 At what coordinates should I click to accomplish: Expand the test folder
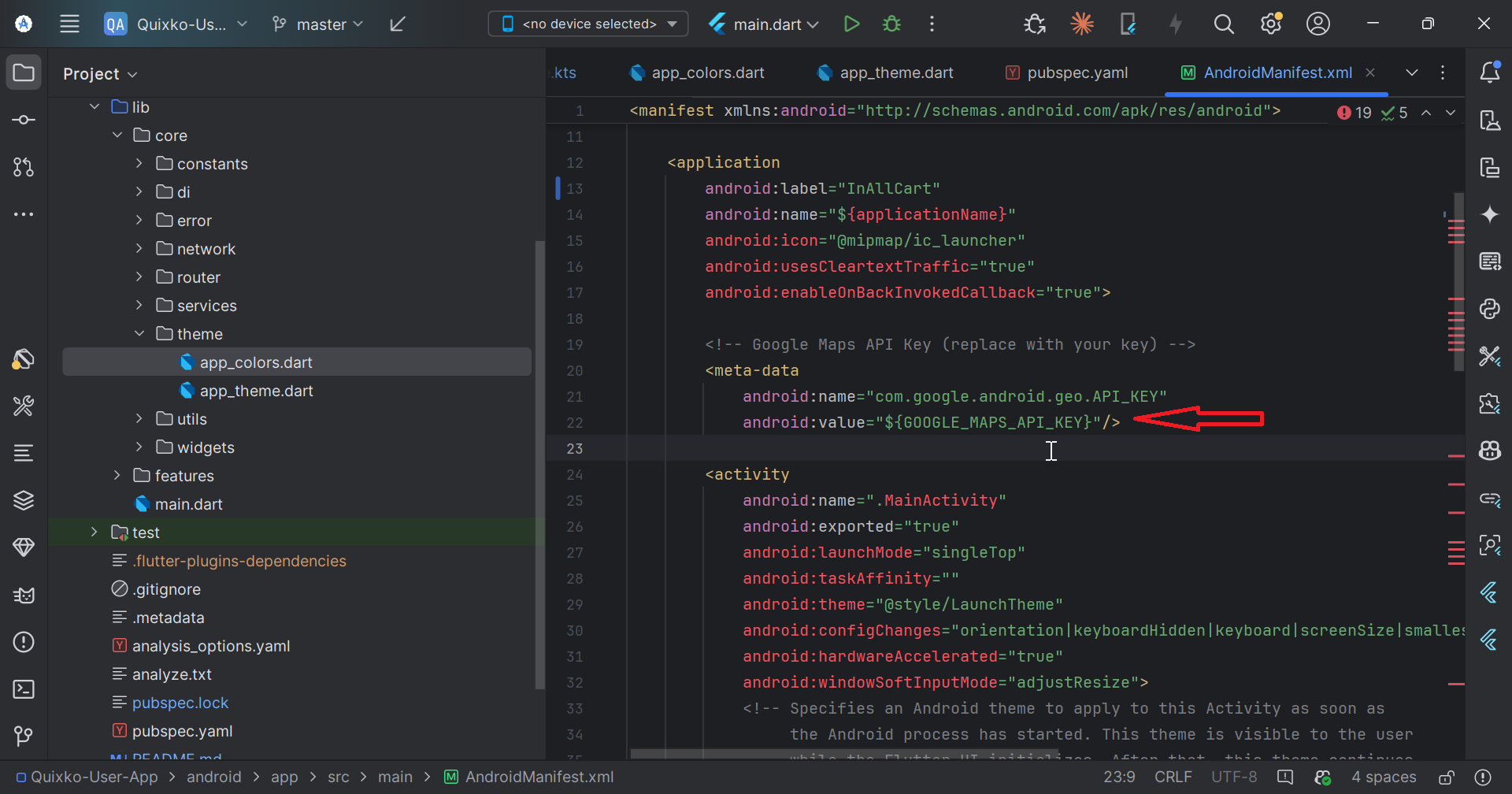[x=94, y=532]
